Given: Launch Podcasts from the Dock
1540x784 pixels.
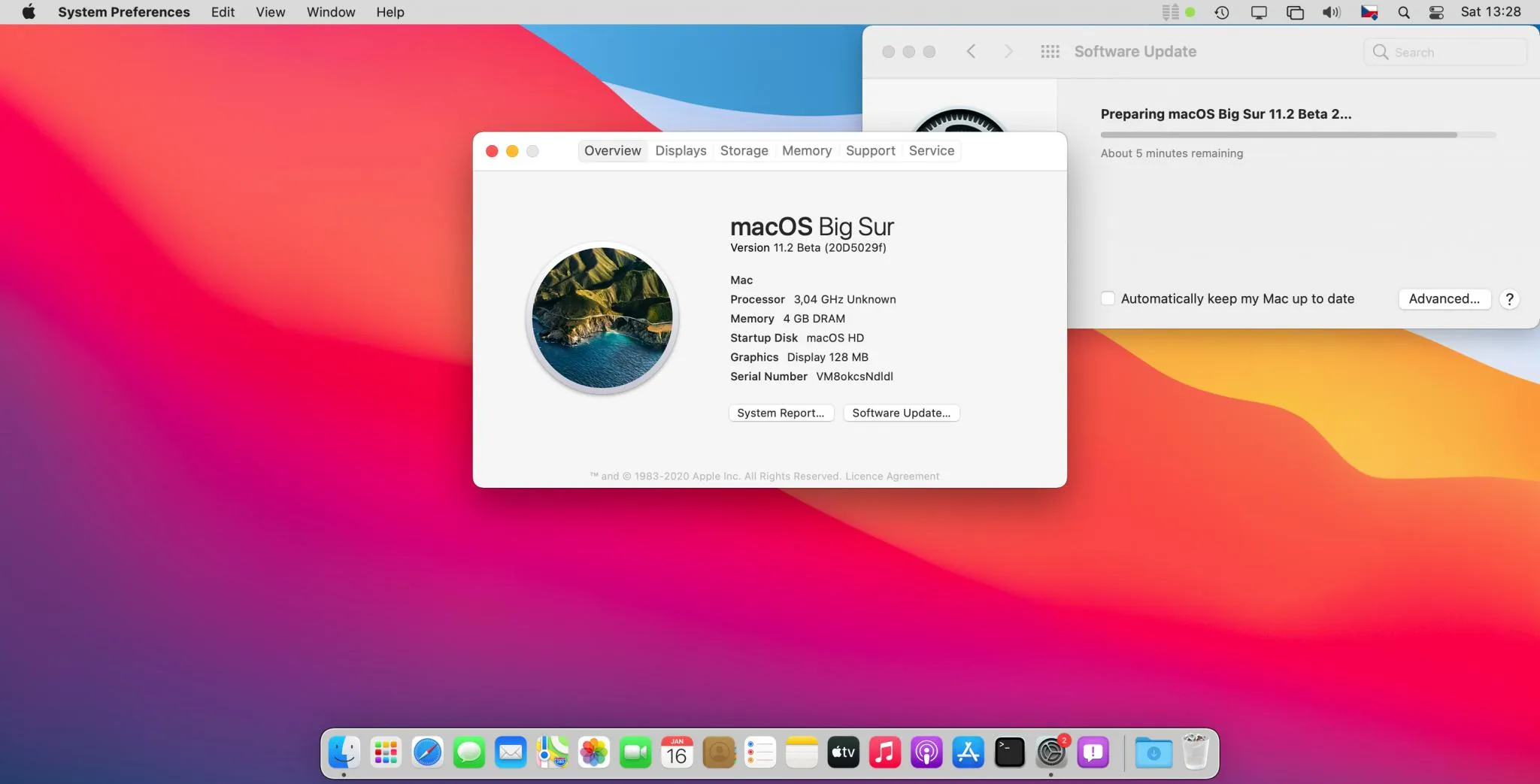Looking at the screenshot, I should [926, 752].
